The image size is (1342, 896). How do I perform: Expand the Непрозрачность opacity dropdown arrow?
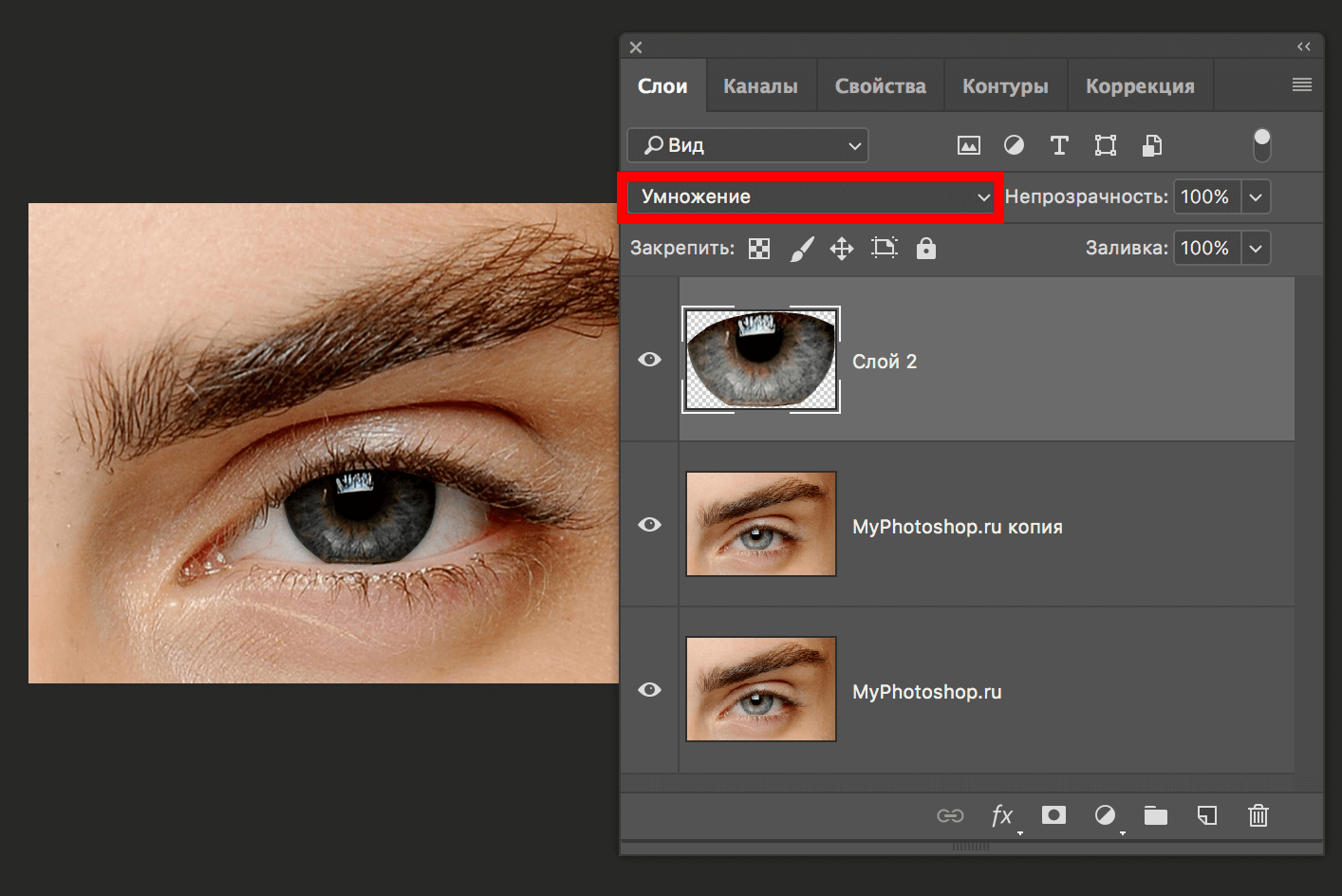(1256, 197)
